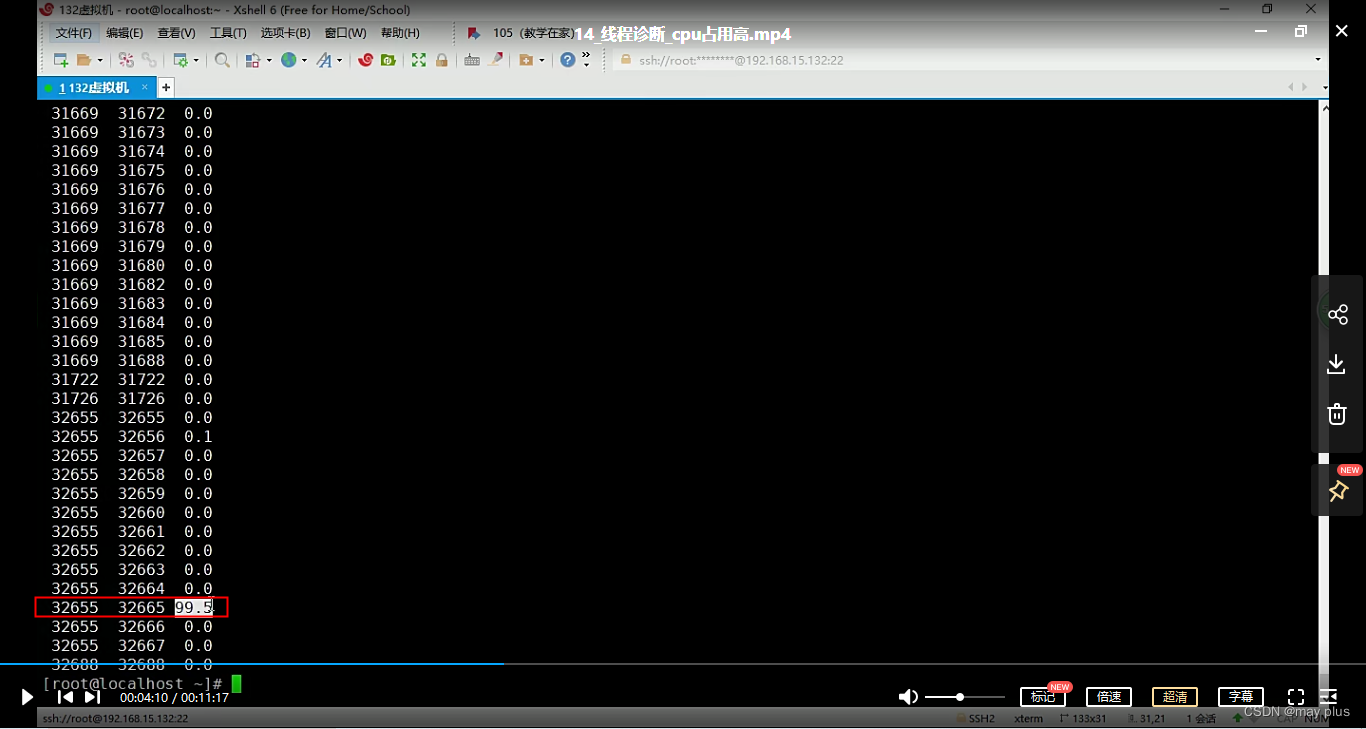Viewport: 1366px width, 729px height.
Task: Click the globe encoding icon
Action: pyautogui.click(x=288, y=60)
